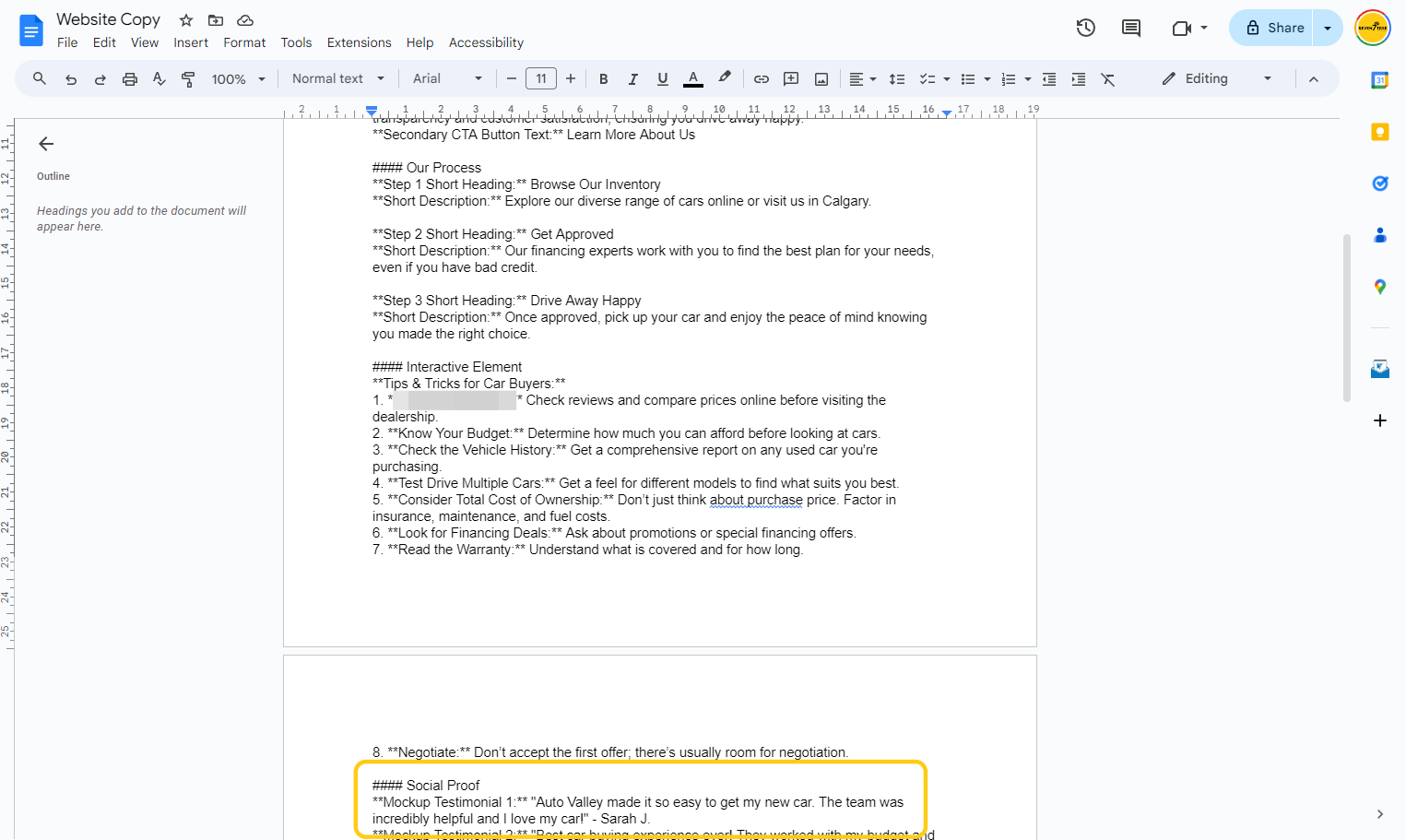Click the Share button
This screenshot has width=1406, height=840.
click(1272, 28)
